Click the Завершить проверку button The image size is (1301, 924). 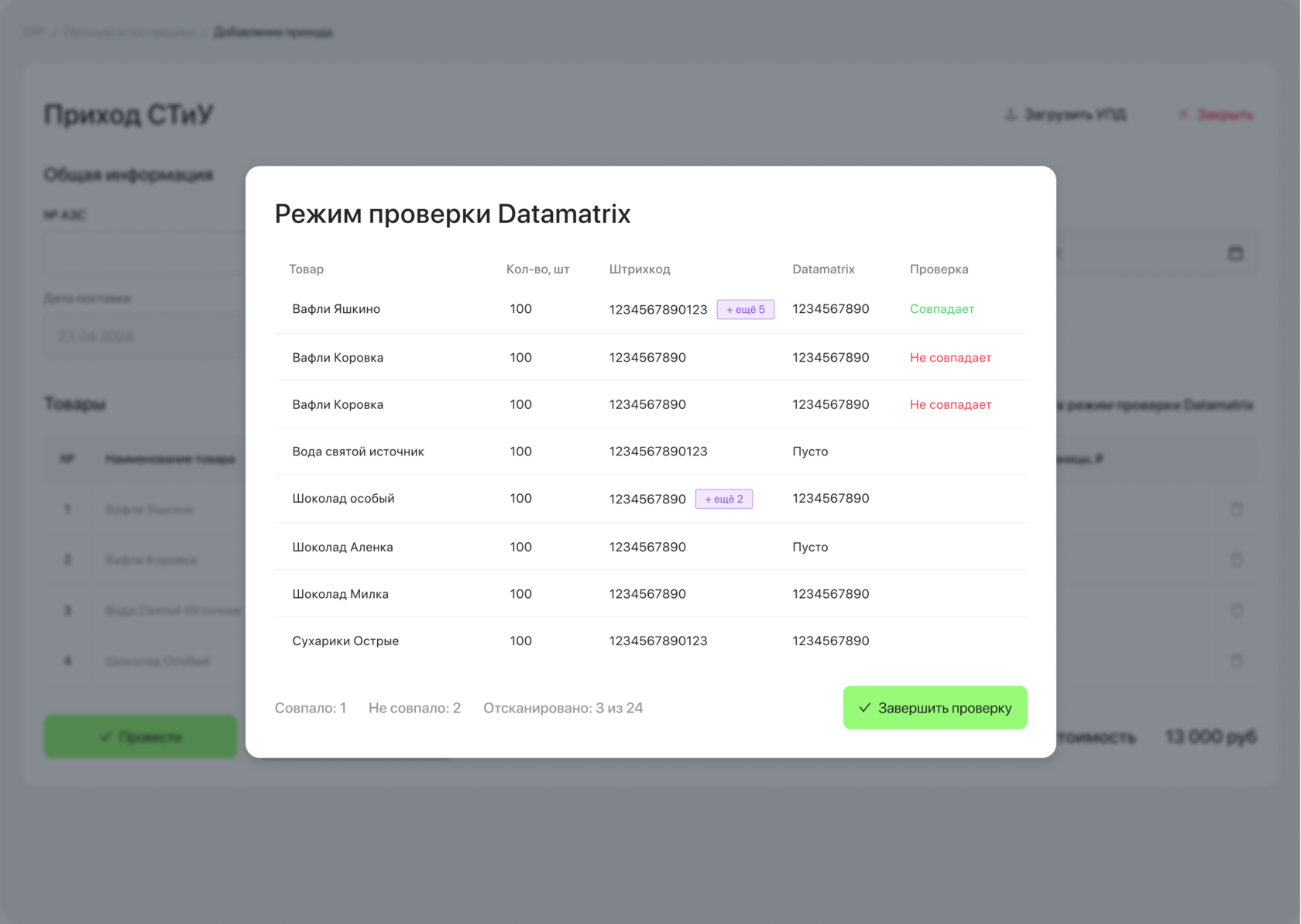pos(935,707)
